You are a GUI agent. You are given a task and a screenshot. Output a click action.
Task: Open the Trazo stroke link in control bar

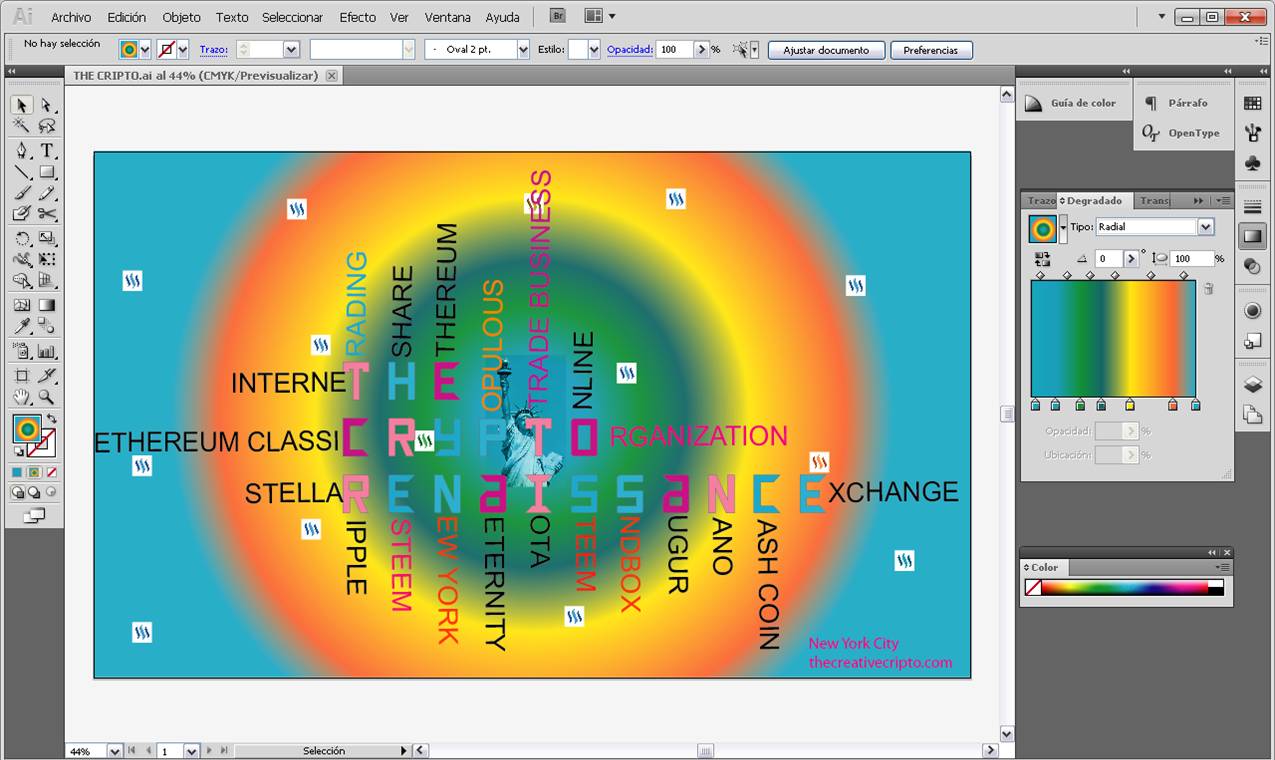[x=213, y=49]
